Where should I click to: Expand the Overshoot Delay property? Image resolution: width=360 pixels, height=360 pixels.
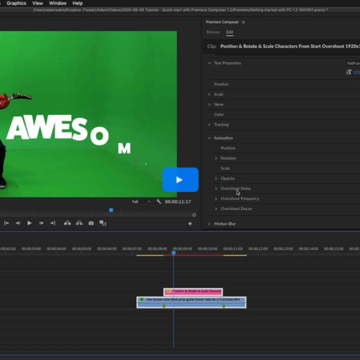216,188
